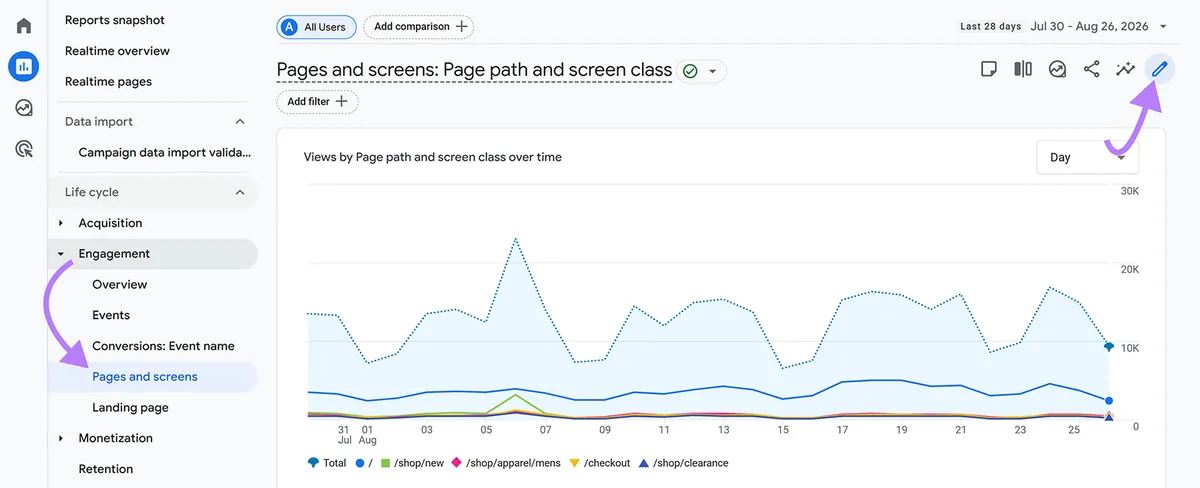Collapse the Data import section
Image resolution: width=1200 pixels, height=488 pixels.
tap(239, 121)
